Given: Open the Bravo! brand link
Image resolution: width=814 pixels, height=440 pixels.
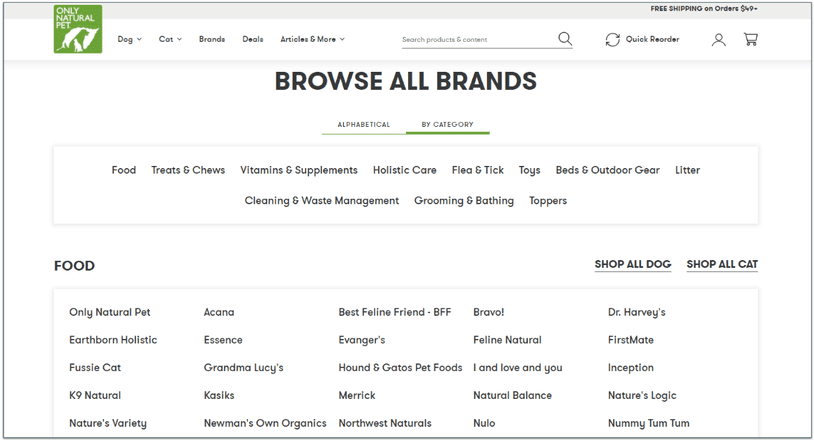Looking at the screenshot, I should pyautogui.click(x=489, y=312).
